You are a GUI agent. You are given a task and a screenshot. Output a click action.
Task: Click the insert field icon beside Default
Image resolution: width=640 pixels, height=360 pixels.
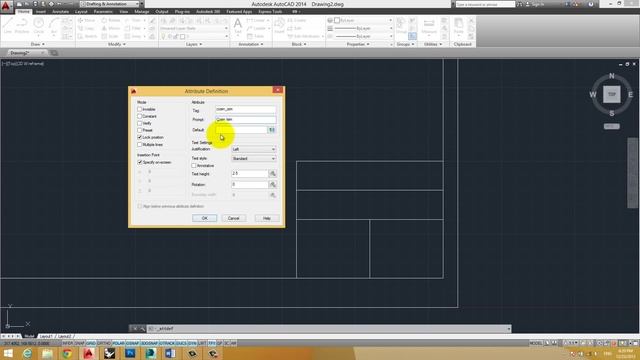click(x=272, y=130)
